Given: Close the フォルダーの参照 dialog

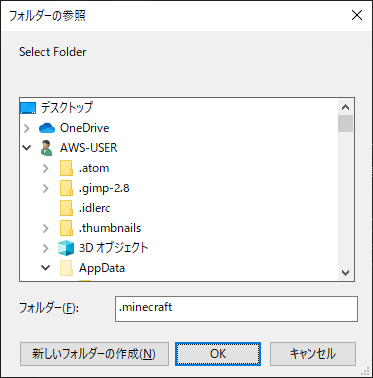Looking at the screenshot, I should (x=357, y=15).
